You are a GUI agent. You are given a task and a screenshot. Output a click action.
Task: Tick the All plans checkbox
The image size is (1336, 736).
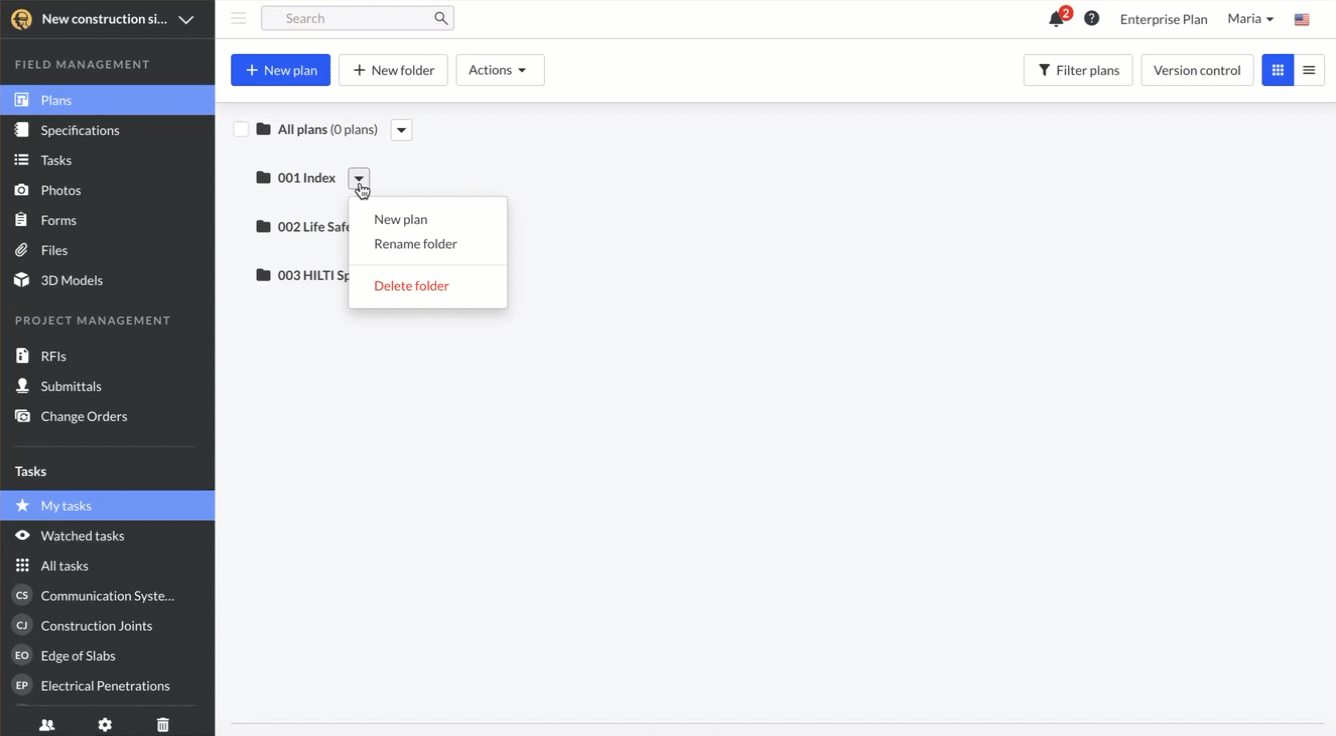pos(241,130)
